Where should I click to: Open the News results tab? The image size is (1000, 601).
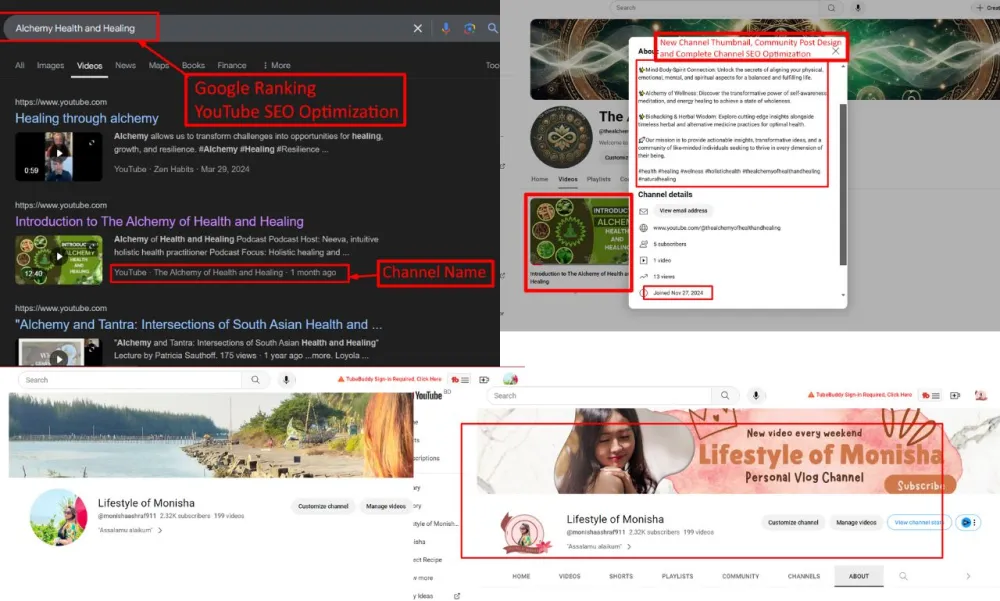point(126,65)
